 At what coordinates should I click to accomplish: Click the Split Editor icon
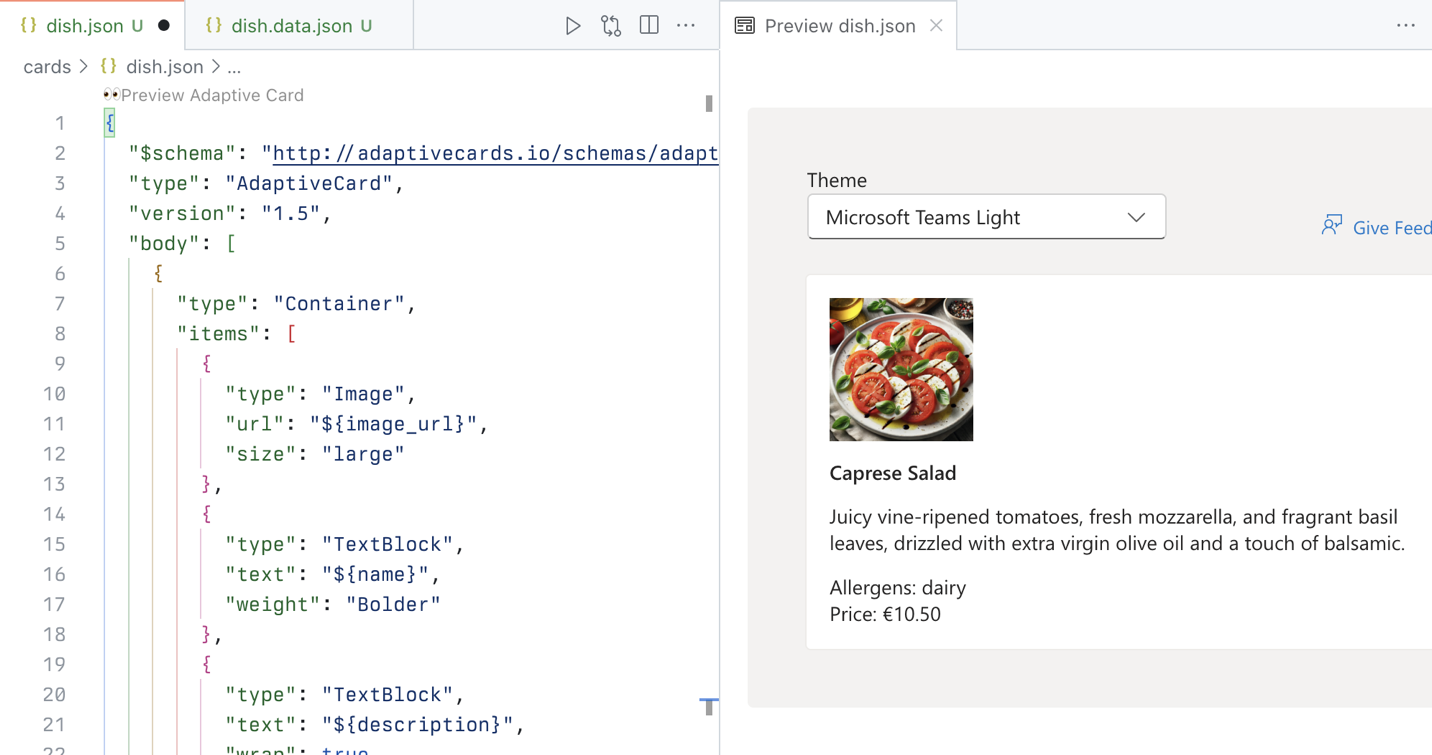tap(648, 25)
